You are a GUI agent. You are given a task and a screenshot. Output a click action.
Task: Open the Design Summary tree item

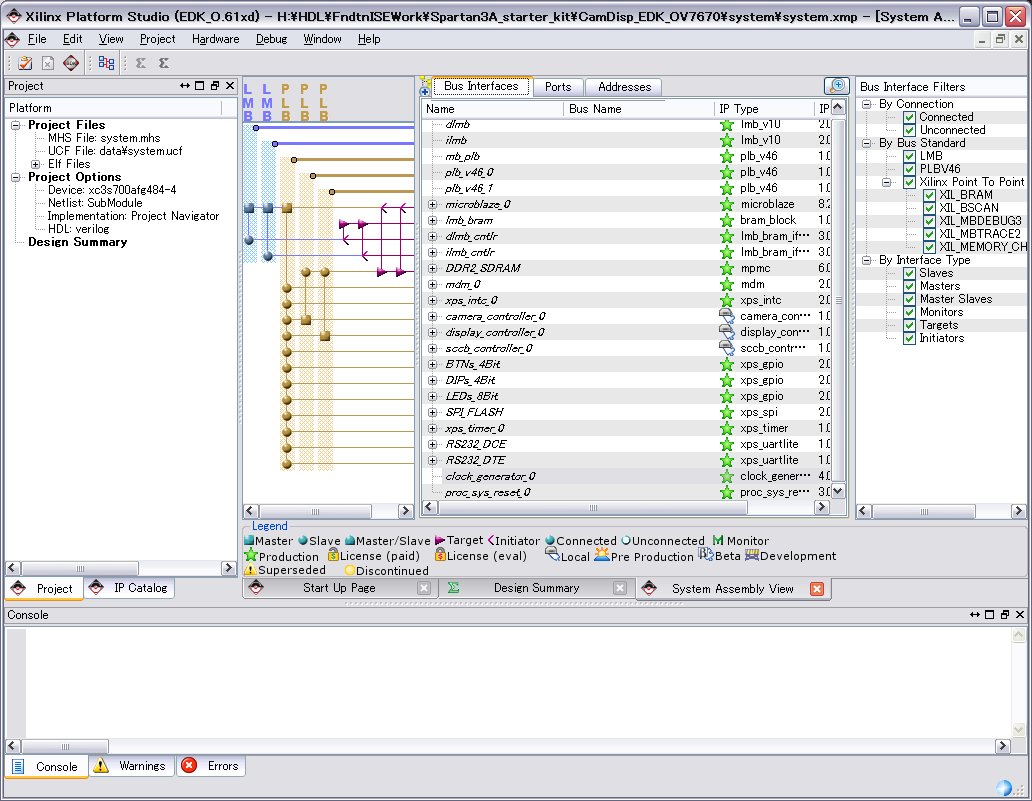(x=78, y=242)
